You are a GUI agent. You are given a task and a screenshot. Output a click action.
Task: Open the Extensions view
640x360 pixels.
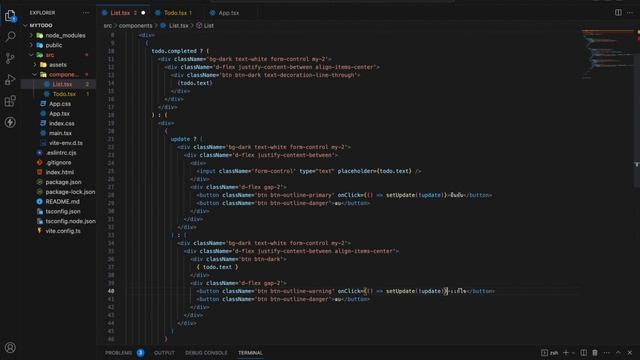pos(10,101)
